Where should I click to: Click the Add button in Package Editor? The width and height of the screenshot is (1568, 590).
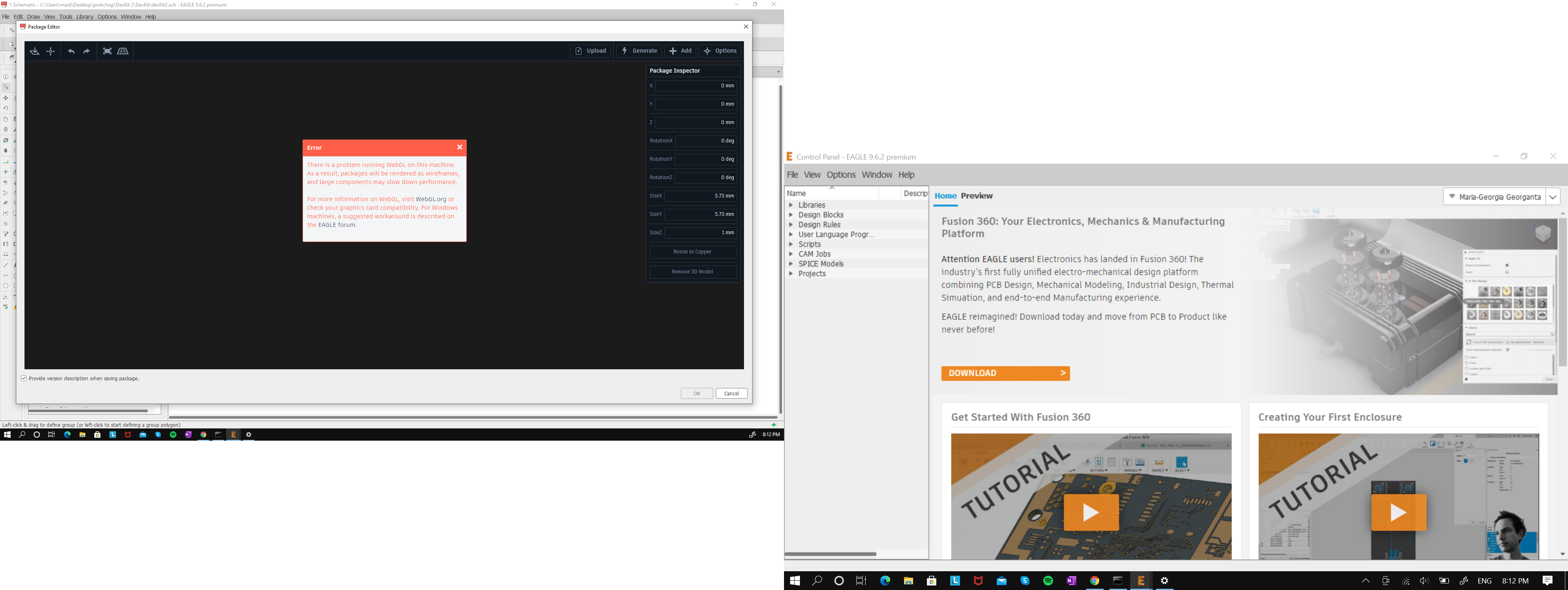[x=681, y=51]
